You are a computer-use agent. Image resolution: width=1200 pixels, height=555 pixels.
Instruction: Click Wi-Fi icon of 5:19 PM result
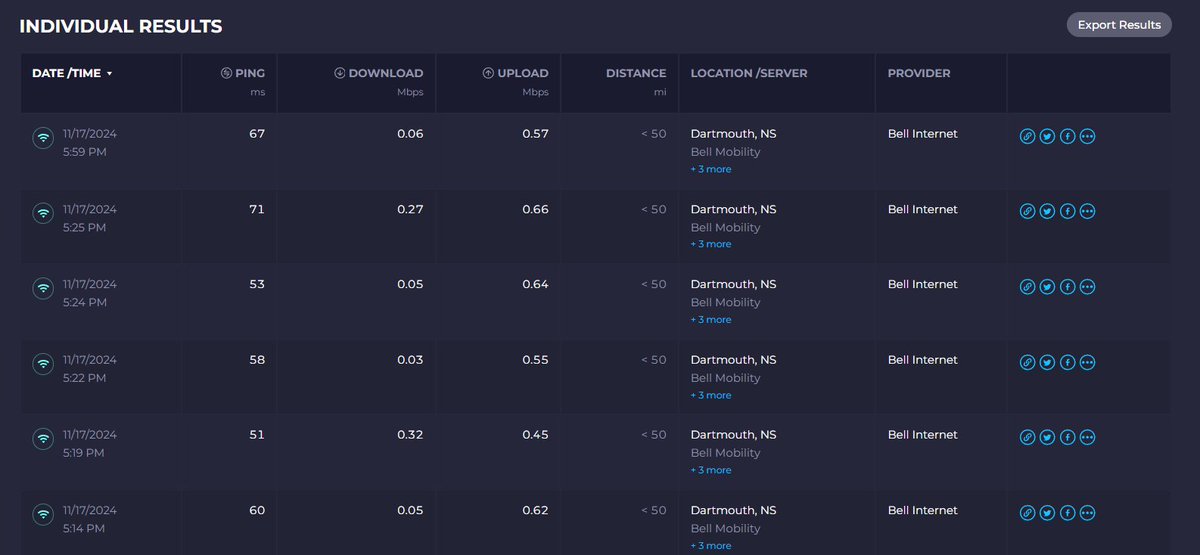43,439
